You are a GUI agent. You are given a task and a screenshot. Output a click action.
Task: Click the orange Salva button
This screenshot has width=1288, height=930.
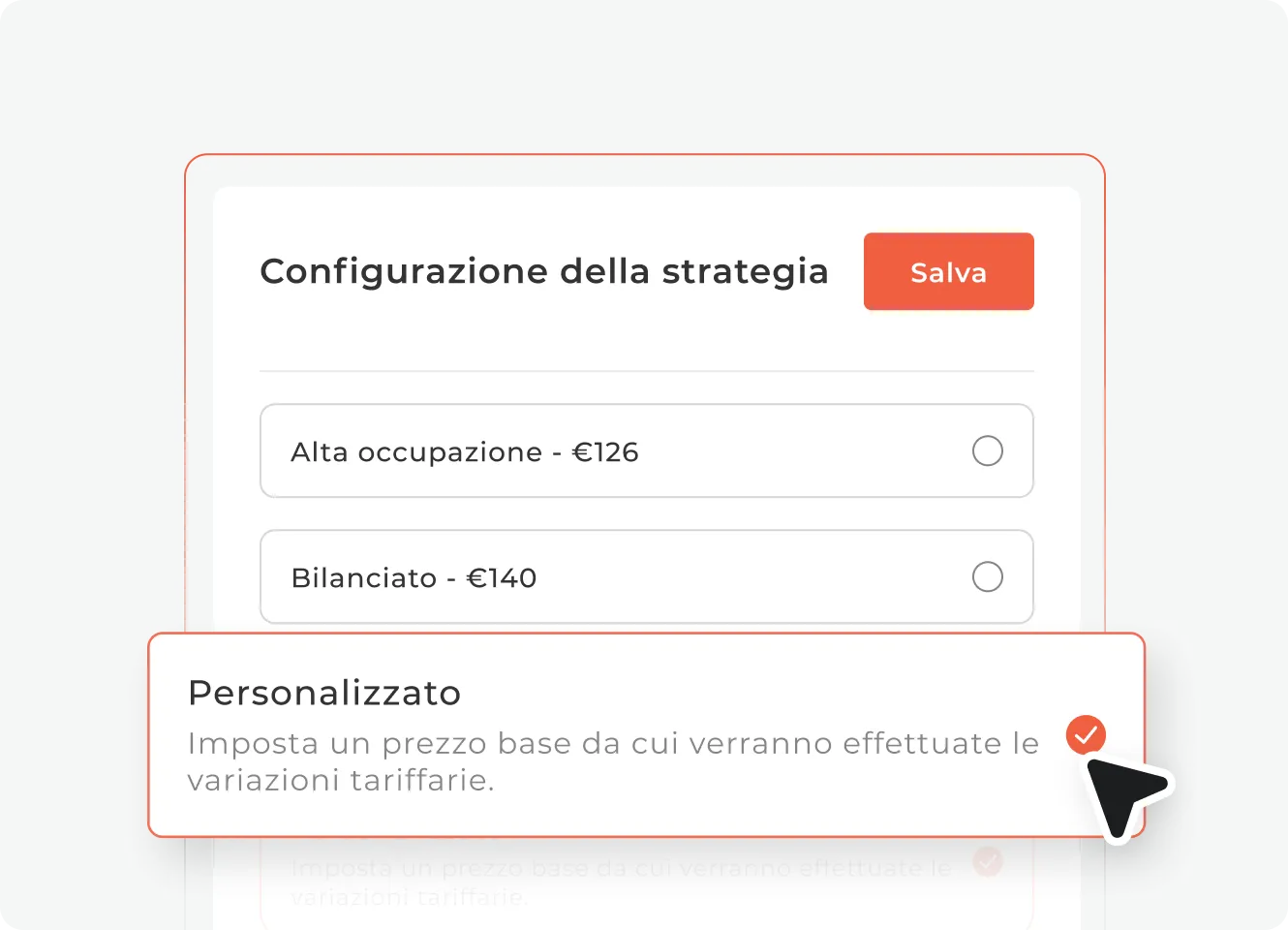[948, 271]
